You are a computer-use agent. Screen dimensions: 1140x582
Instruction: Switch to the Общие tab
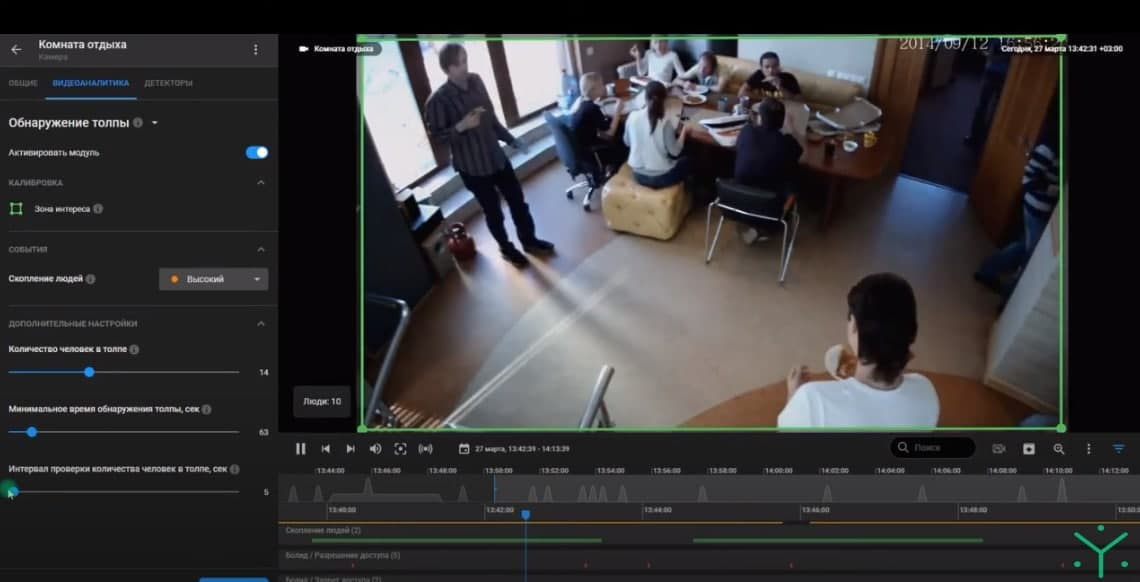(23, 84)
